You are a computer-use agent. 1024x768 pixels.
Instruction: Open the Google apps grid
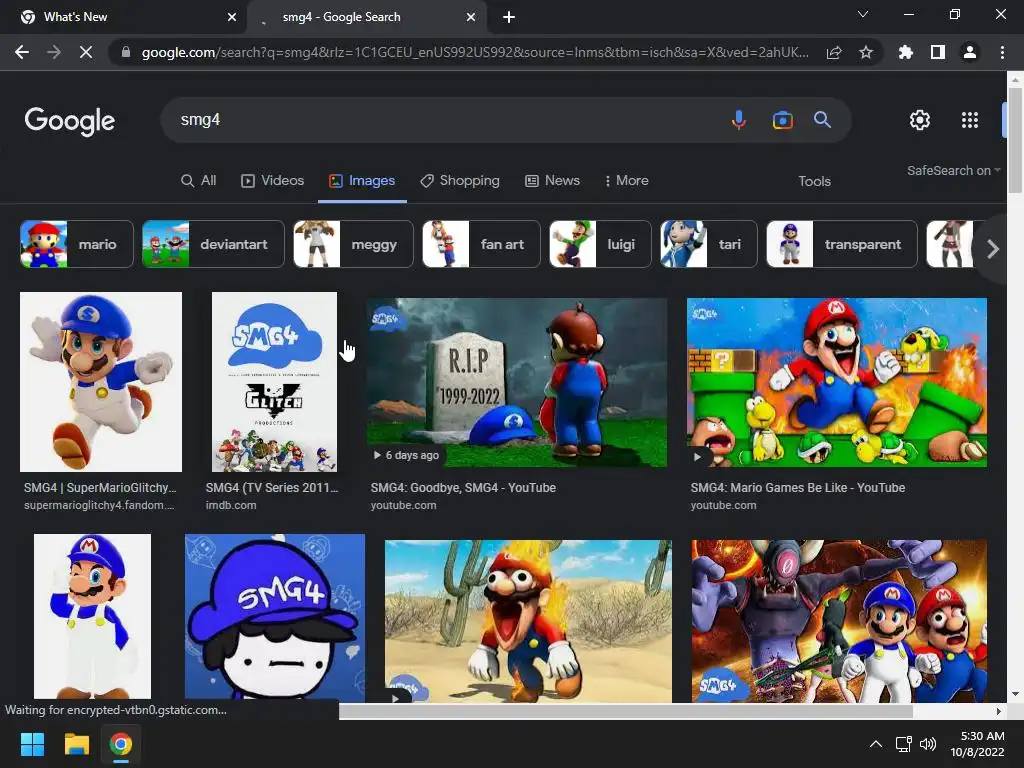970,120
